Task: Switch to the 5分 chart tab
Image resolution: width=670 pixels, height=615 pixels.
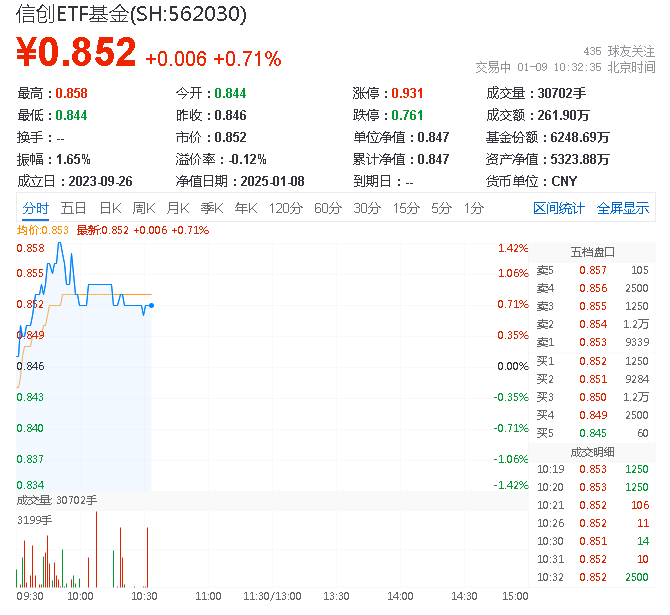Action: pos(441,209)
